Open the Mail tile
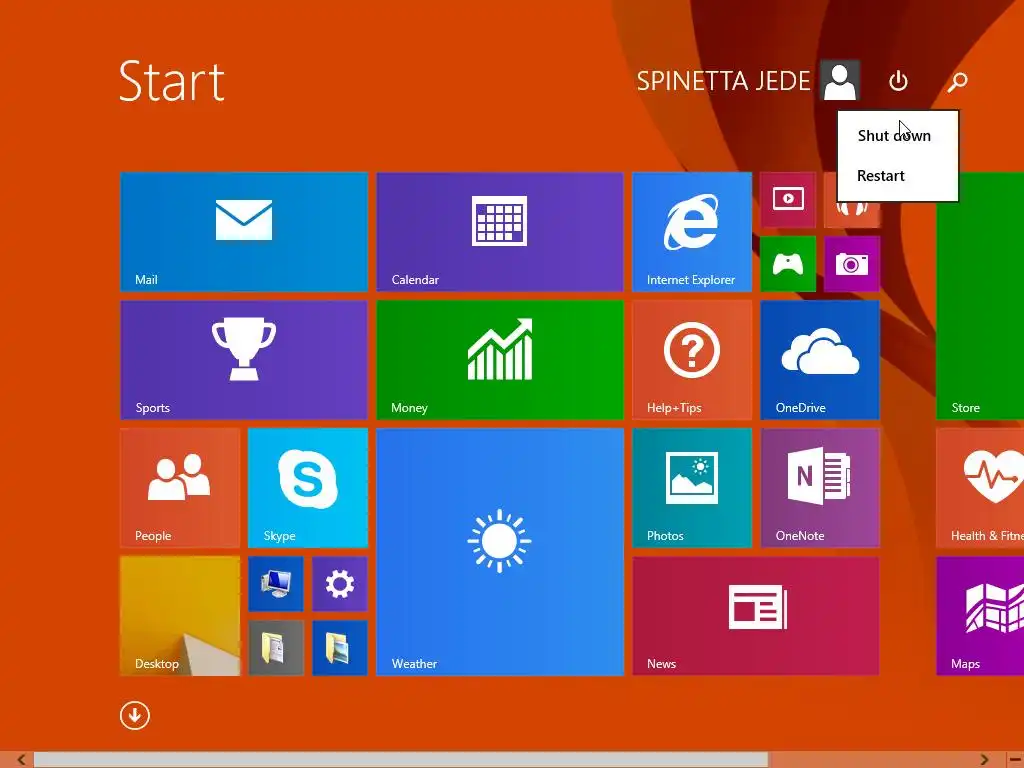Viewport: 1024px width, 768px height. coord(244,232)
